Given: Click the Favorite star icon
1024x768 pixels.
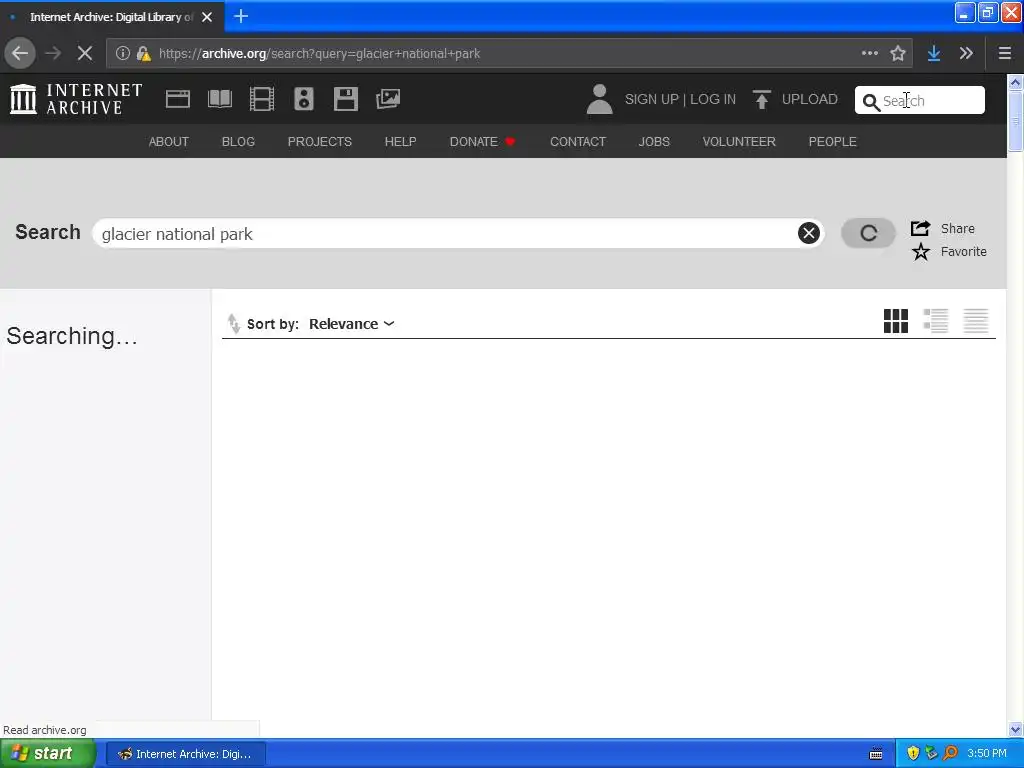Looking at the screenshot, I should [x=921, y=251].
